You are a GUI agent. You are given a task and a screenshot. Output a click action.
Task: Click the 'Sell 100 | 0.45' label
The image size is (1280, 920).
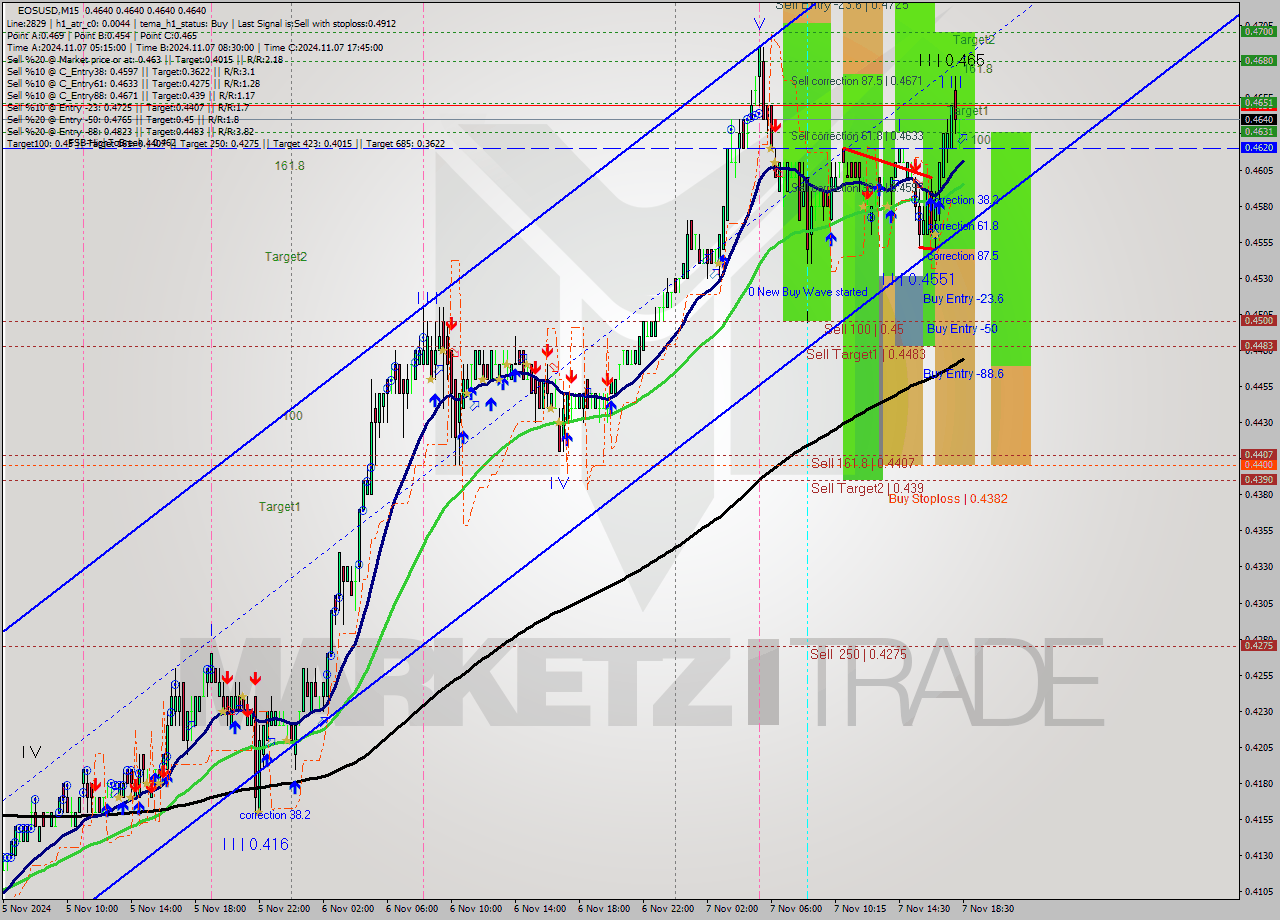(x=864, y=328)
